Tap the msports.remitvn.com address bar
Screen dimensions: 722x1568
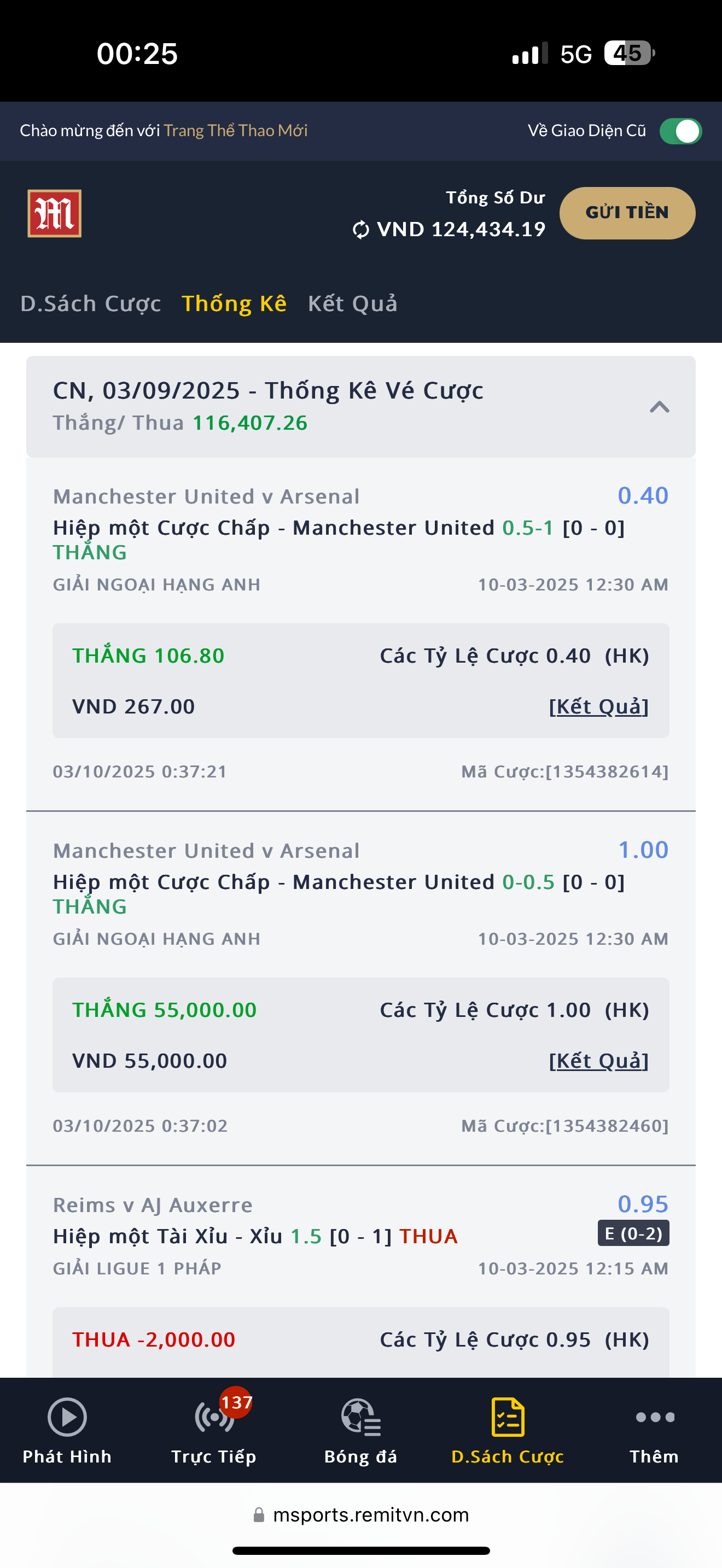click(371, 1514)
